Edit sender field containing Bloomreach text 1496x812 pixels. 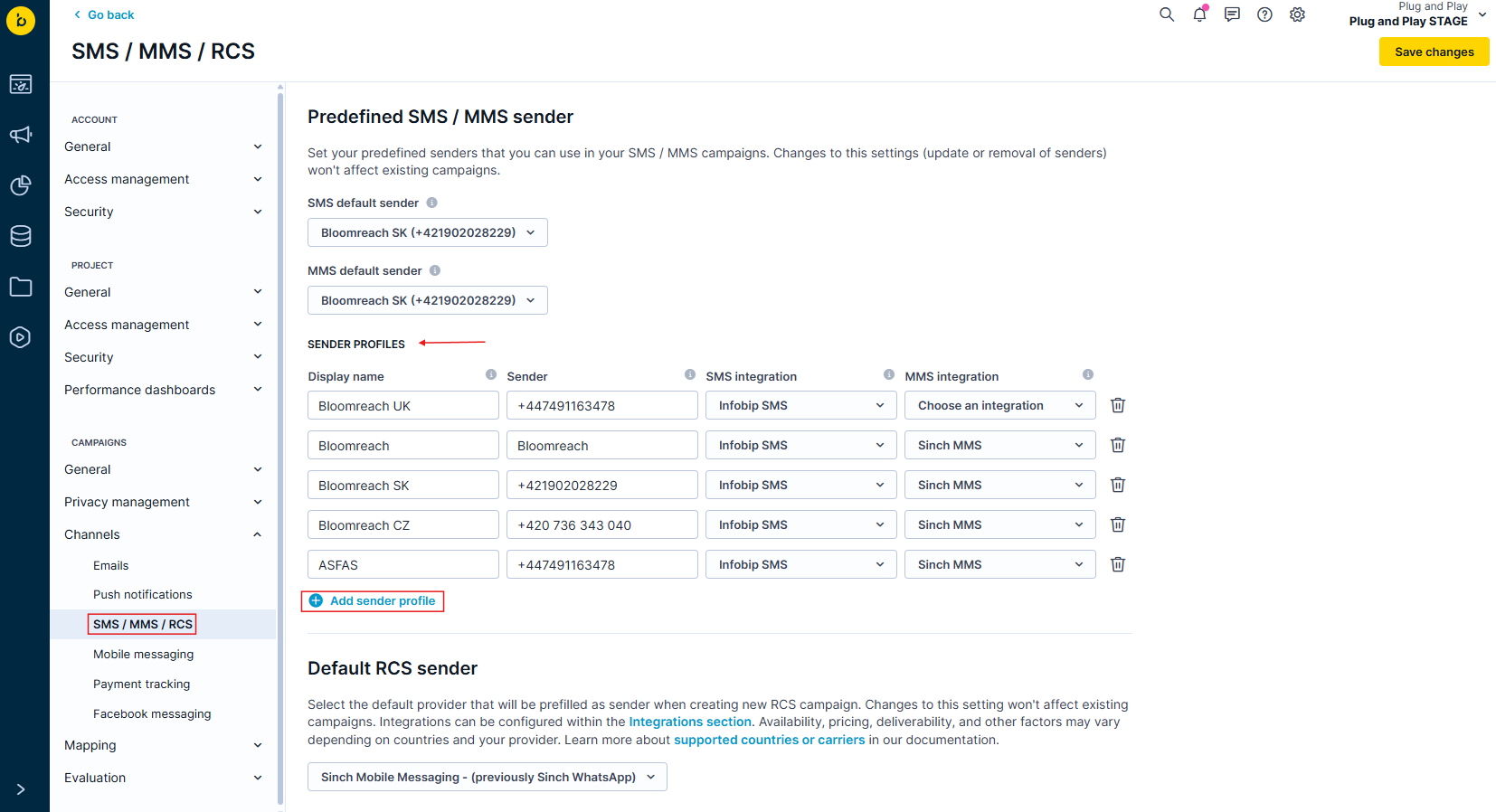pos(602,445)
